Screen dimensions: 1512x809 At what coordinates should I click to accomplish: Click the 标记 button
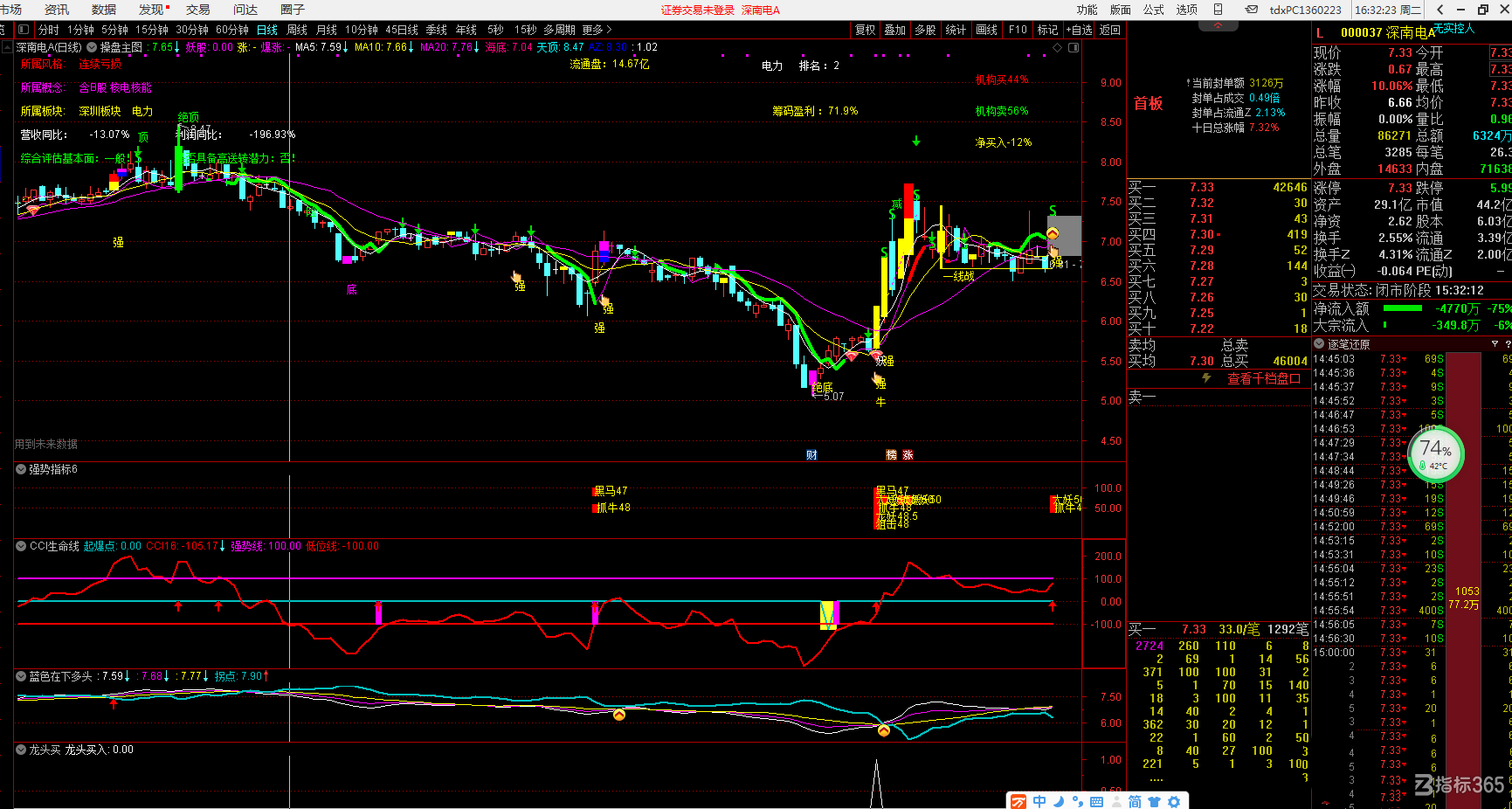click(1048, 30)
